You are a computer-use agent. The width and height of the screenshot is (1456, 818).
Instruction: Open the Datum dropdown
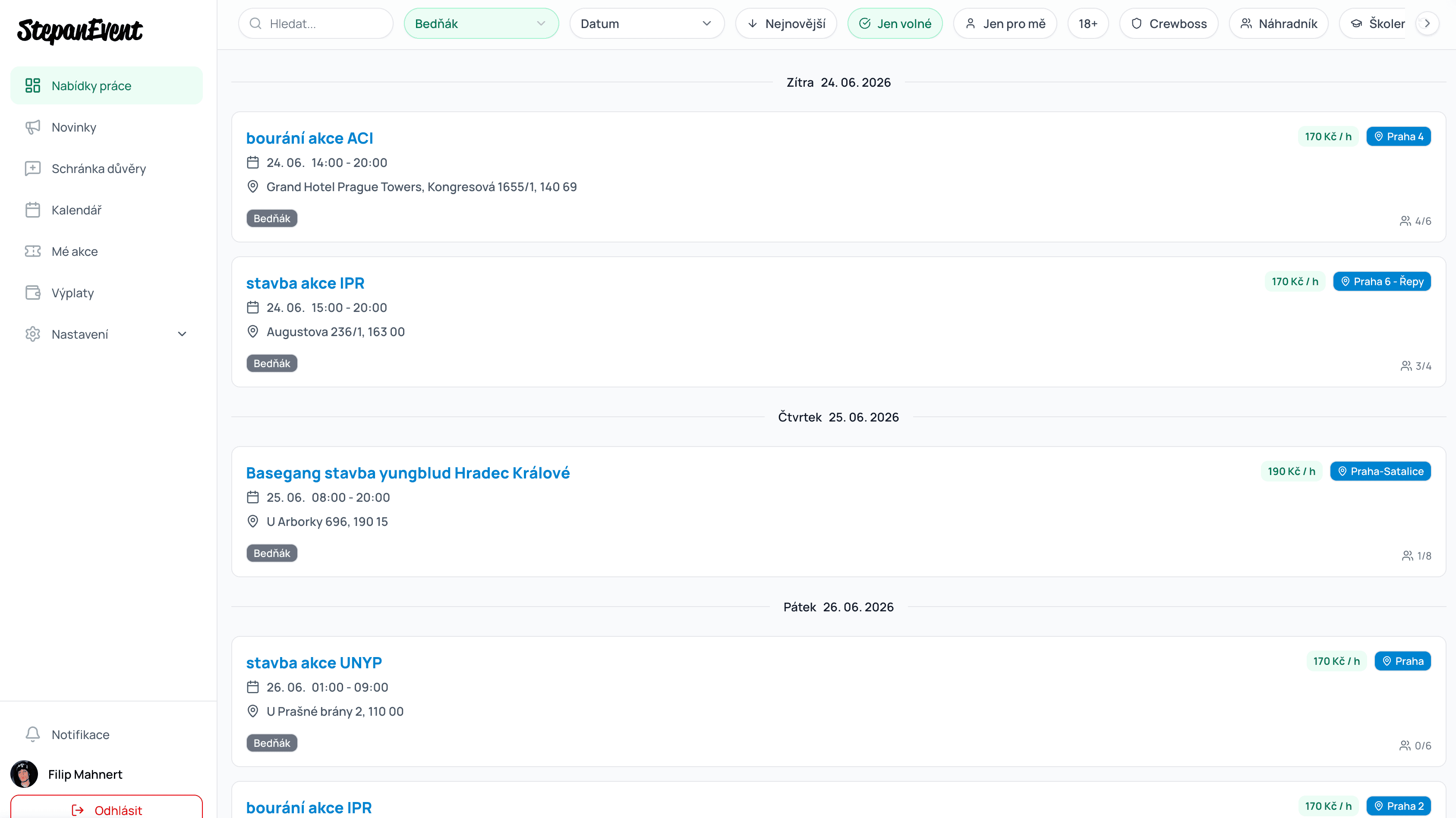point(646,24)
